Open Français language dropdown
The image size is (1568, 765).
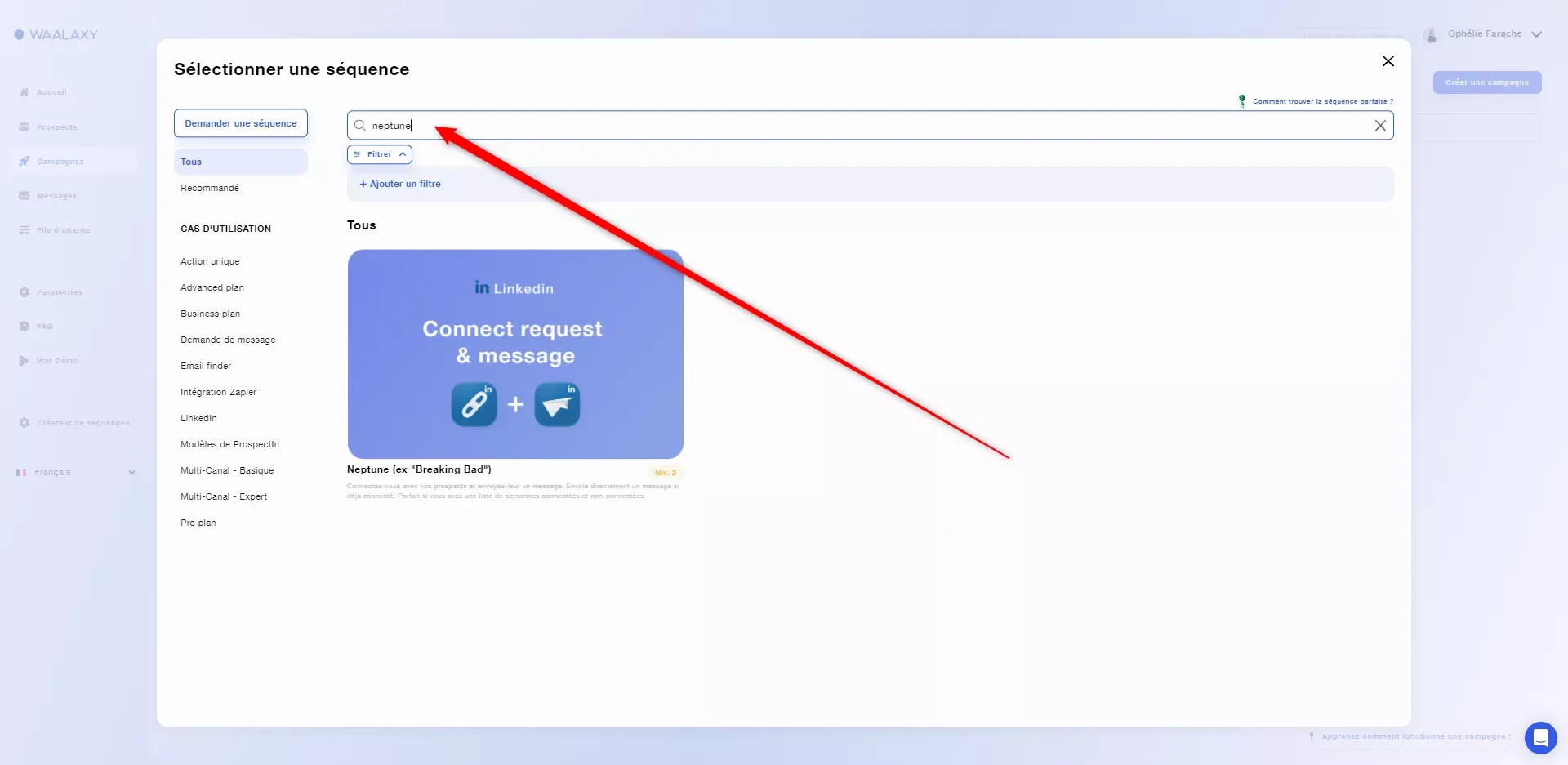[x=76, y=473]
